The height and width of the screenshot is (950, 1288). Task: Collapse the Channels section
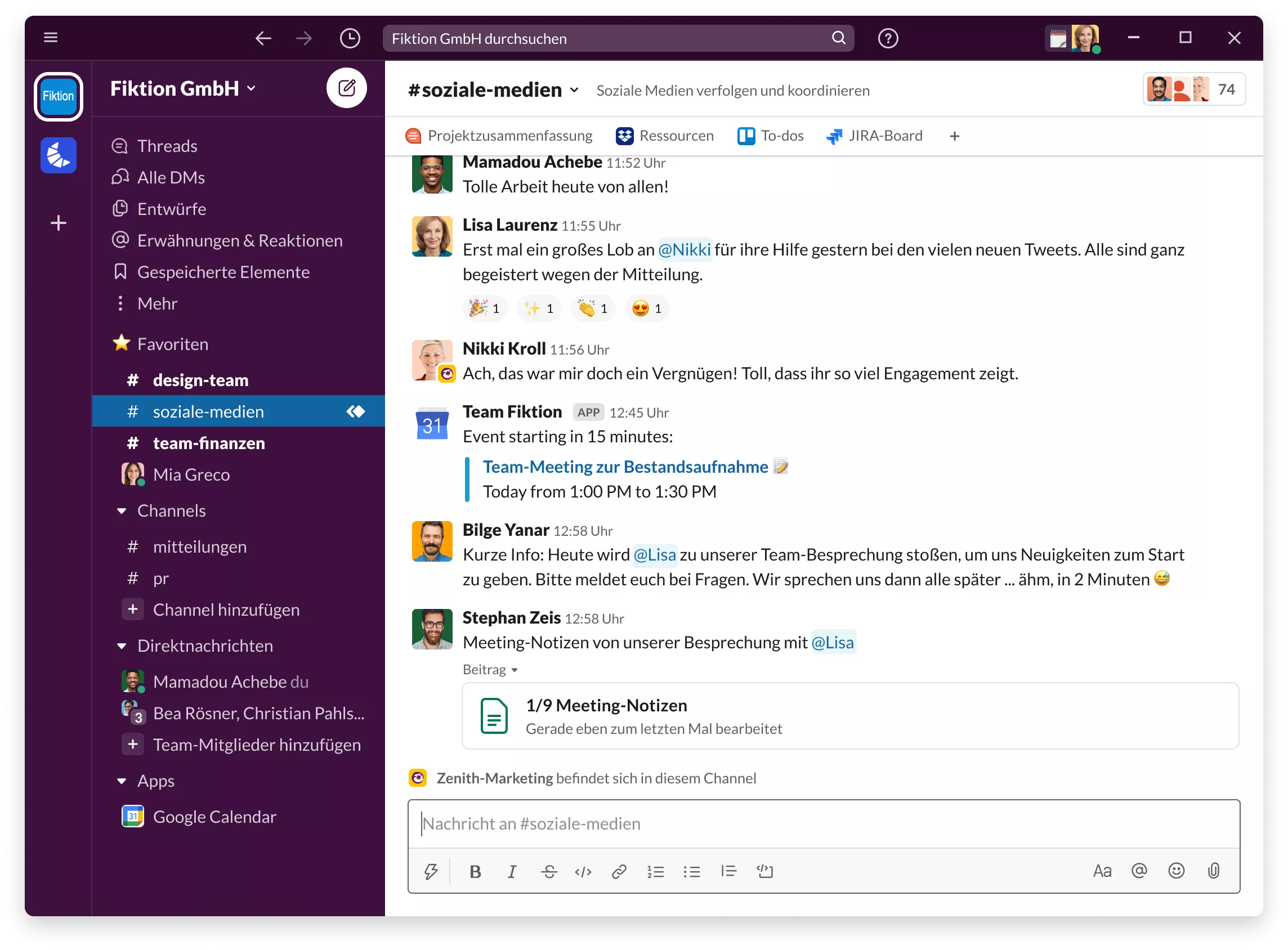[121, 510]
